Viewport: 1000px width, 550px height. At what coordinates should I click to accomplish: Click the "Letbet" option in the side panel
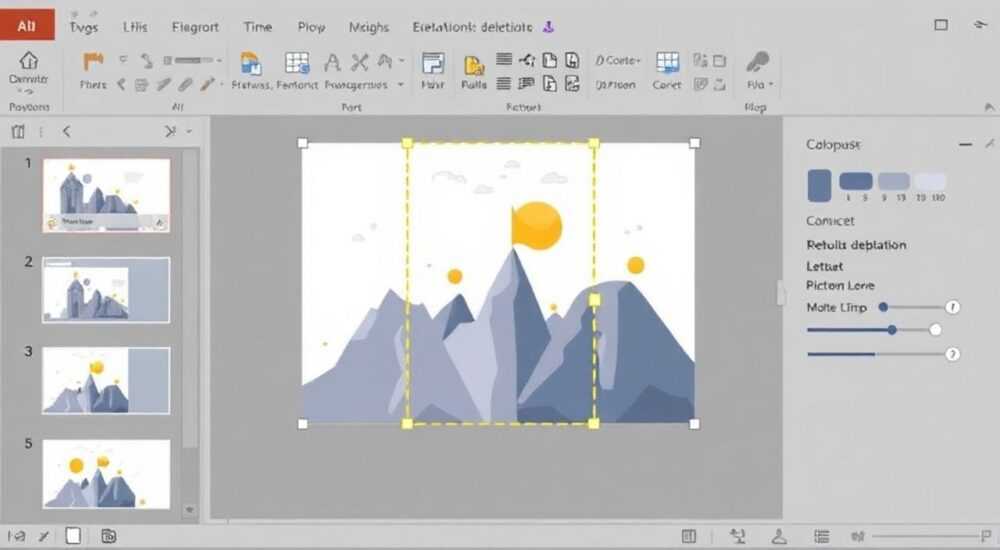(824, 267)
